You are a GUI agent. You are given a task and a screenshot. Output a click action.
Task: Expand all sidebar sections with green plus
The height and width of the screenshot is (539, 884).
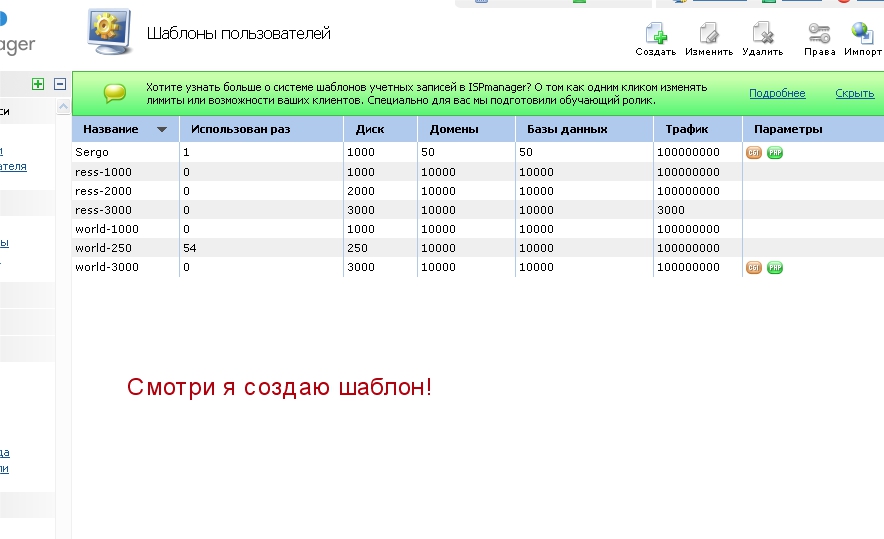pyautogui.click(x=38, y=85)
